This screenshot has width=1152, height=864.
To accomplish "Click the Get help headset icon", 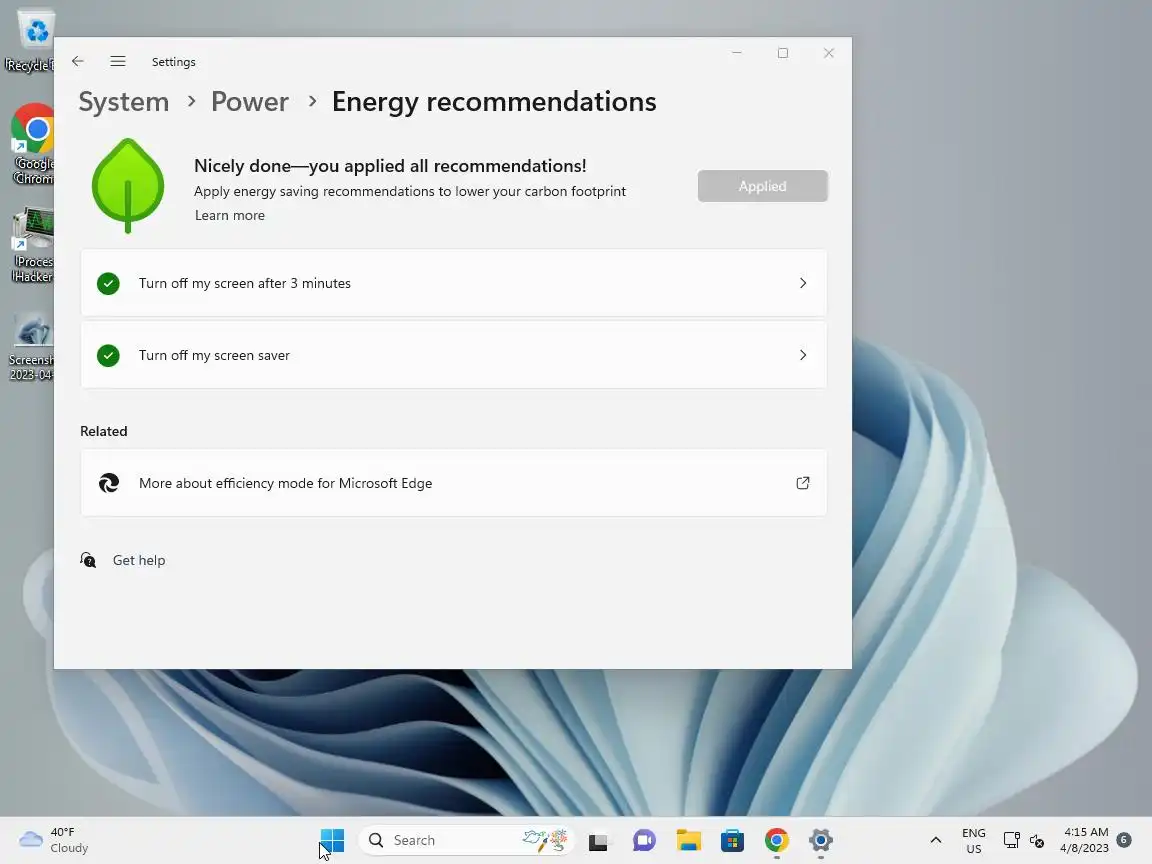I will 88,561.
